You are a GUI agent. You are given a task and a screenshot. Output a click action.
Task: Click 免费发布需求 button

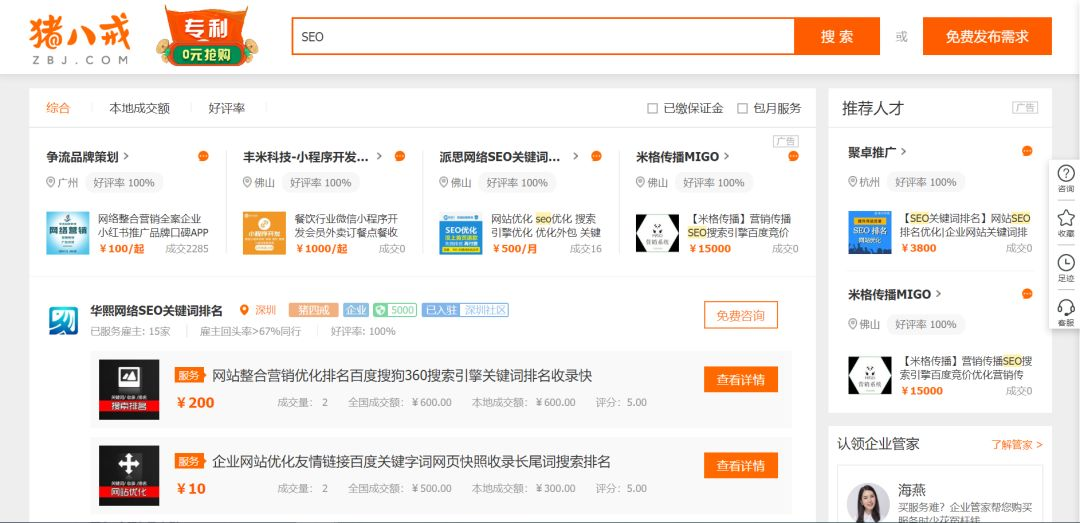tap(987, 37)
